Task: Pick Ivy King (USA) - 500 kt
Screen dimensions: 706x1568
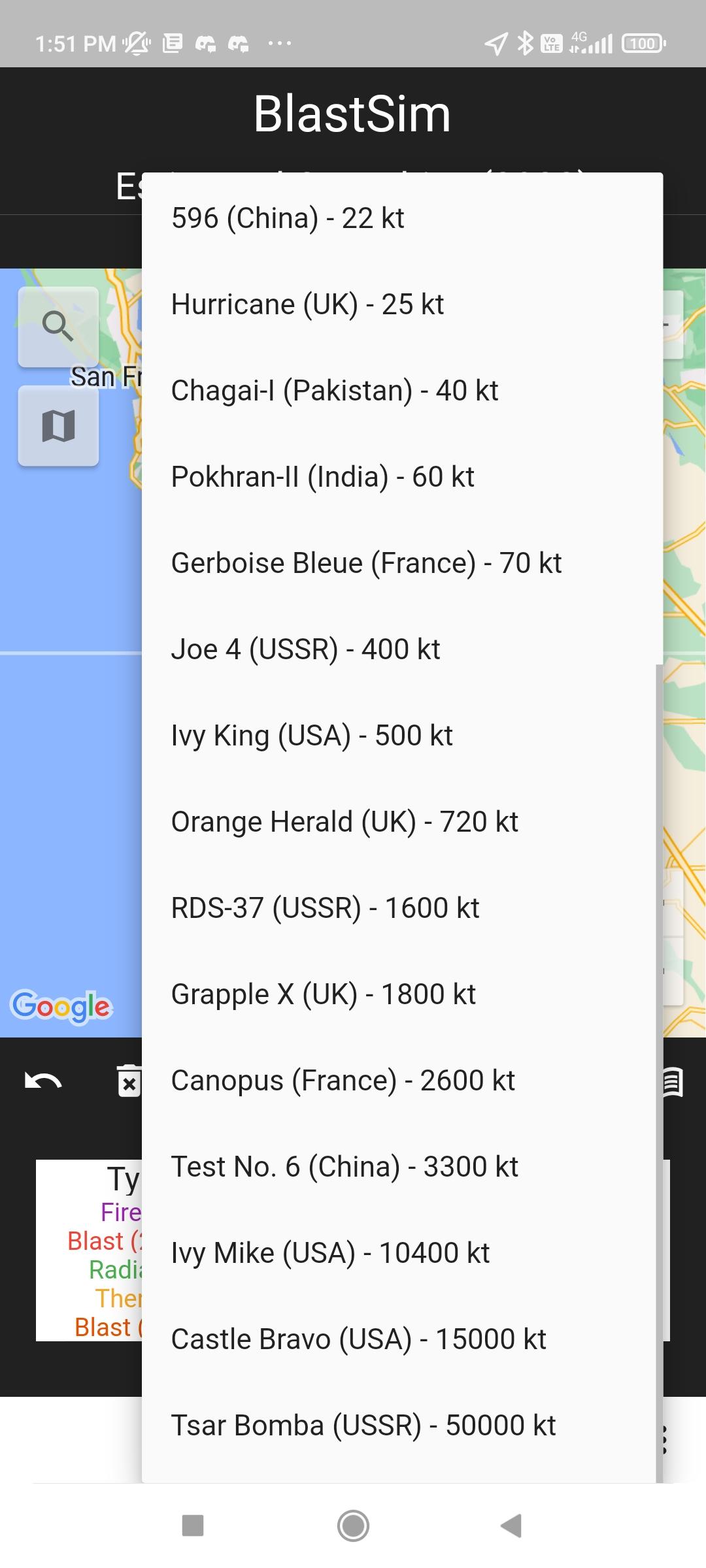Action: 312,736
